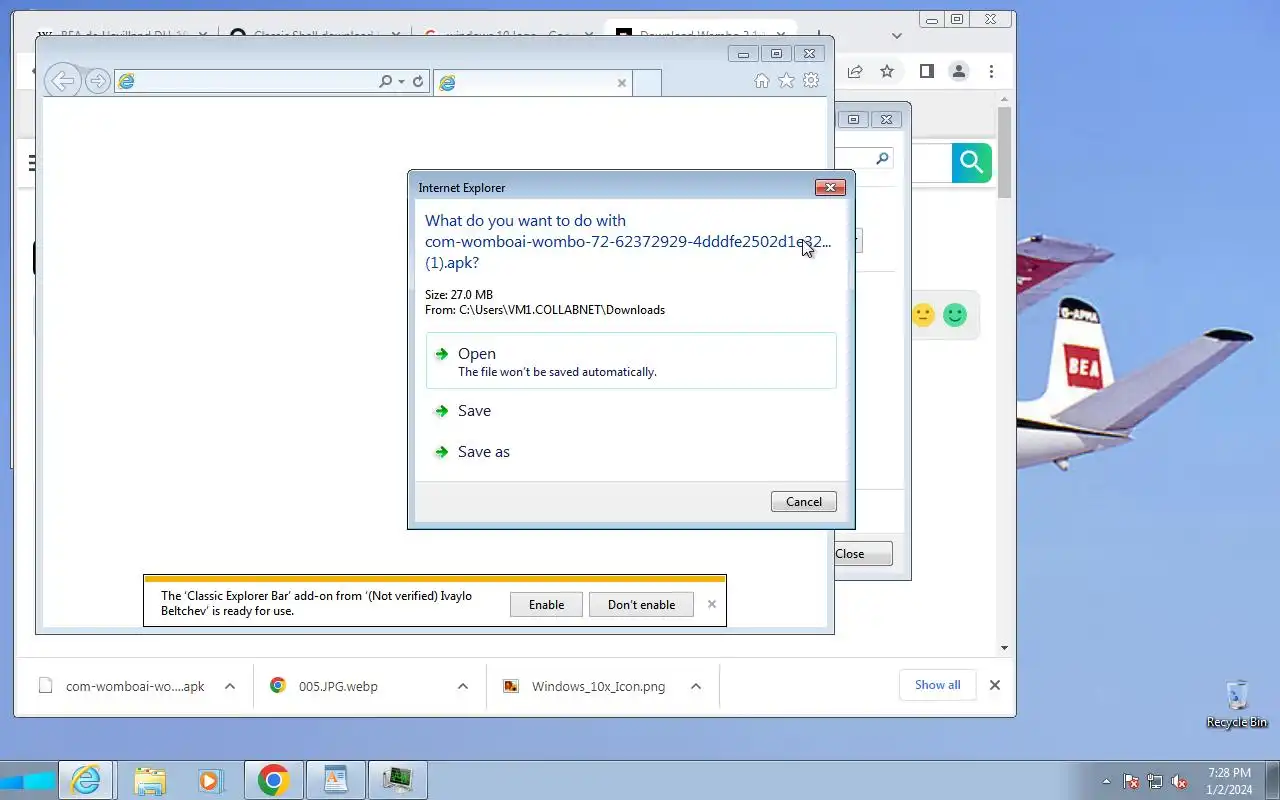Expand Chrome tab search chevron
Viewport: 1280px width, 800px height.
(x=897, y=36)
